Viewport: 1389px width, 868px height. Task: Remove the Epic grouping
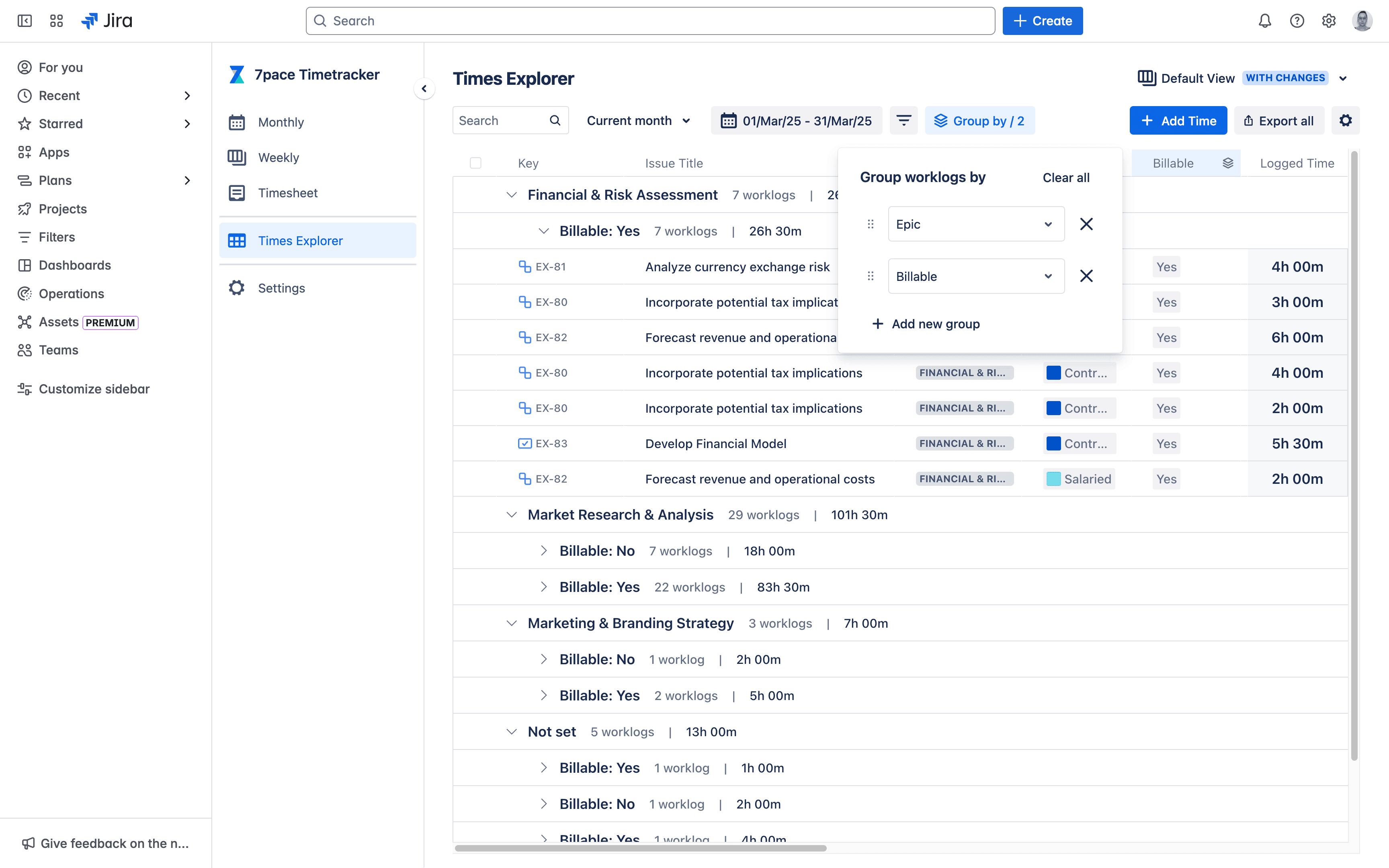pyautogui.click(x=1086, y=224)
